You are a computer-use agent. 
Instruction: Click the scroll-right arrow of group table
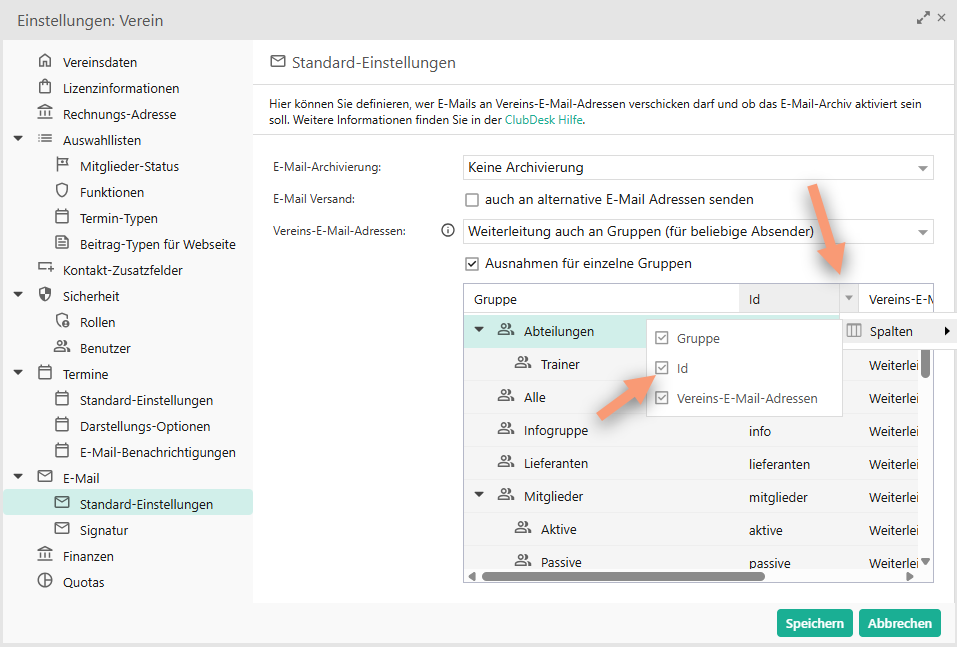point(910,576)
